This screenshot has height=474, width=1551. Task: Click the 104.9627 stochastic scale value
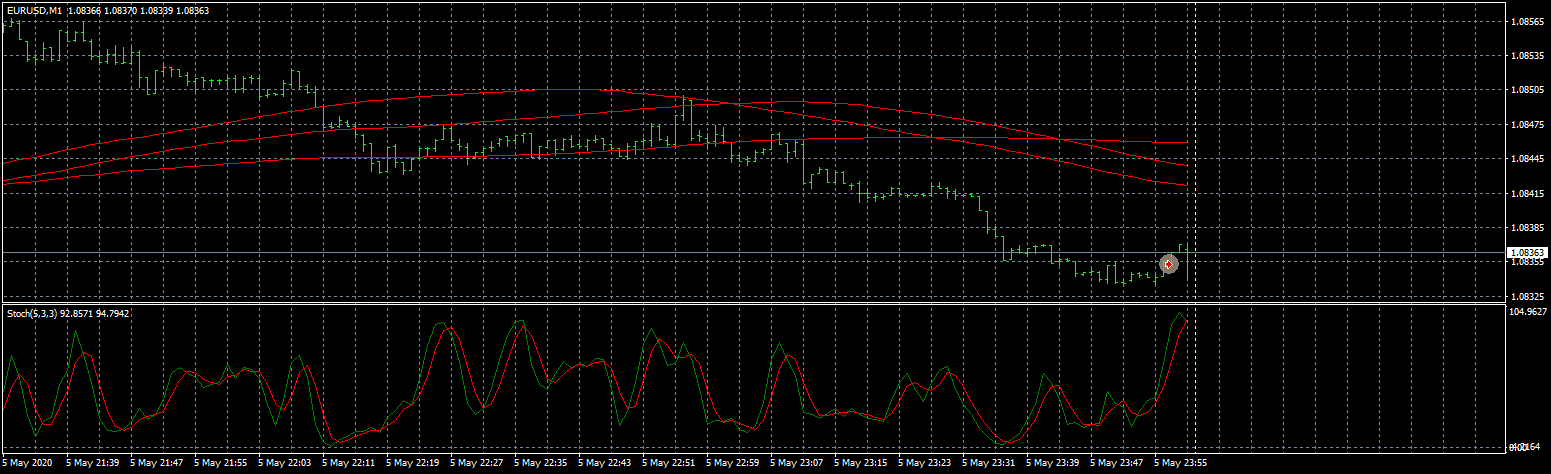1529,313
